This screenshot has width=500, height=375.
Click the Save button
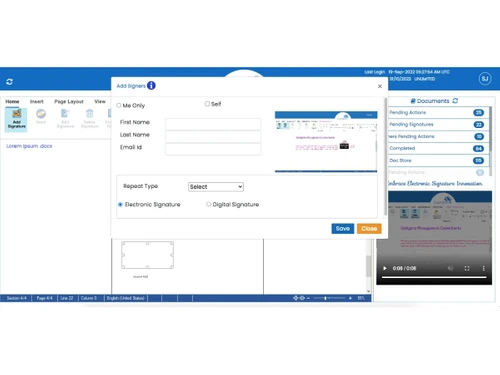(x=343, y=229)
